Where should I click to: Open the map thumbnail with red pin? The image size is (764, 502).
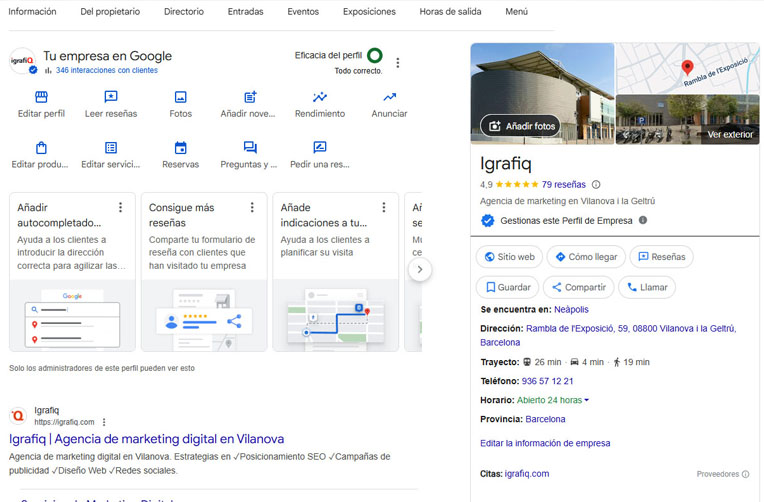(688, 68)
